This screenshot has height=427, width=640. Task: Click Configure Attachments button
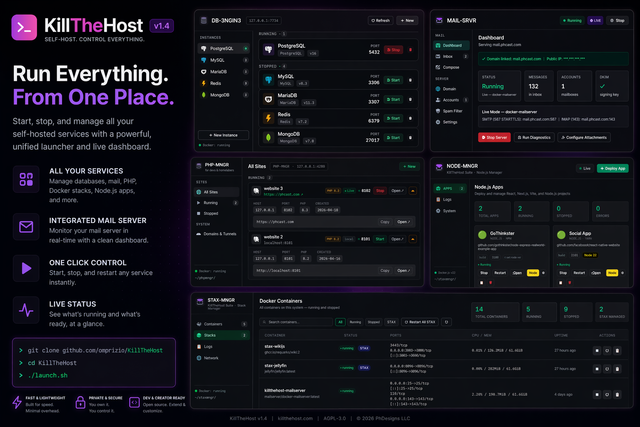(x=584, y=138)
